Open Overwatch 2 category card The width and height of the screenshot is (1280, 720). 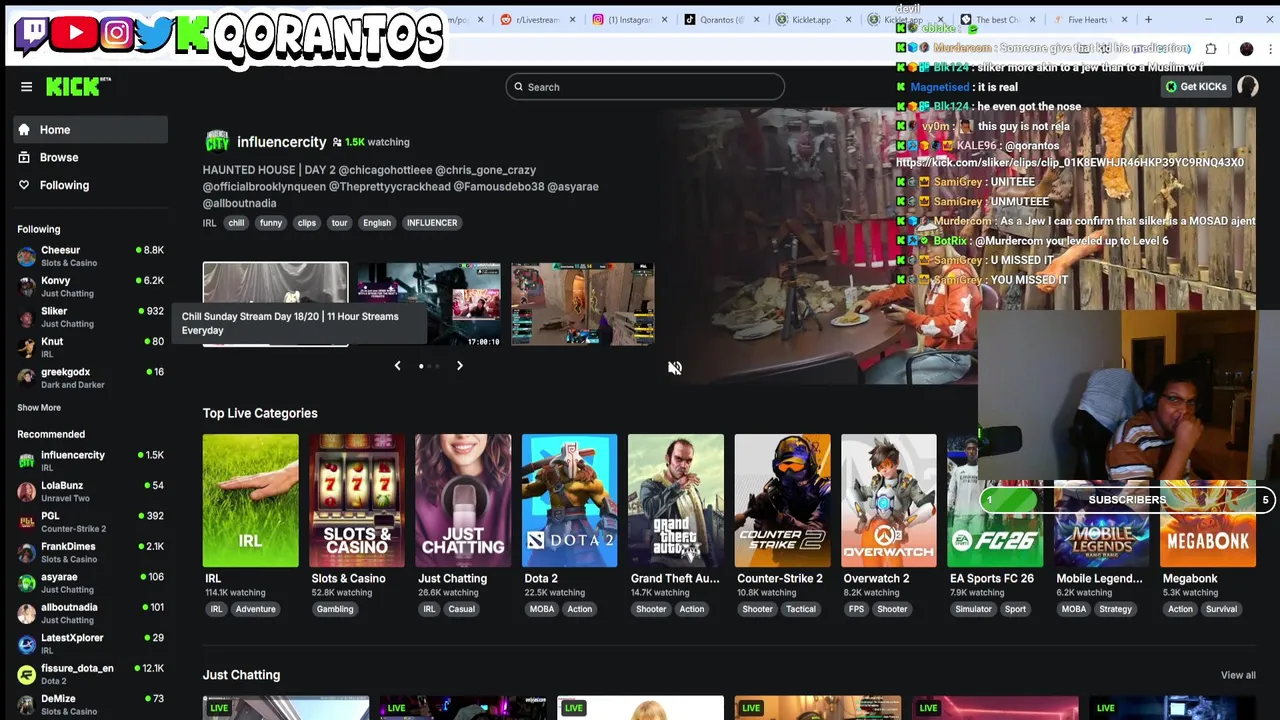click(x=889, y=500)
